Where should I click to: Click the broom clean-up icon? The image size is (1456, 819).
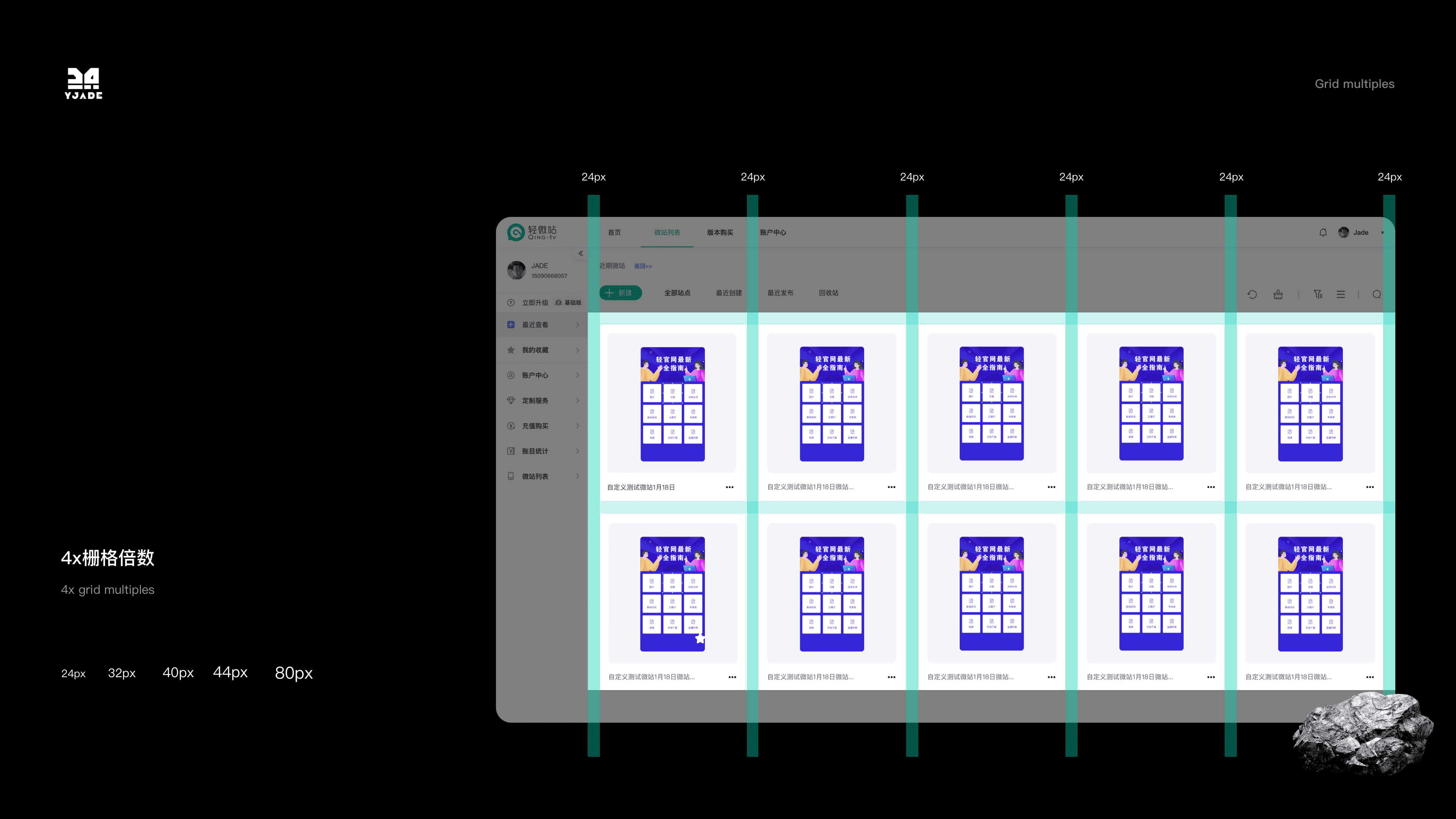tap(1278, 295)
